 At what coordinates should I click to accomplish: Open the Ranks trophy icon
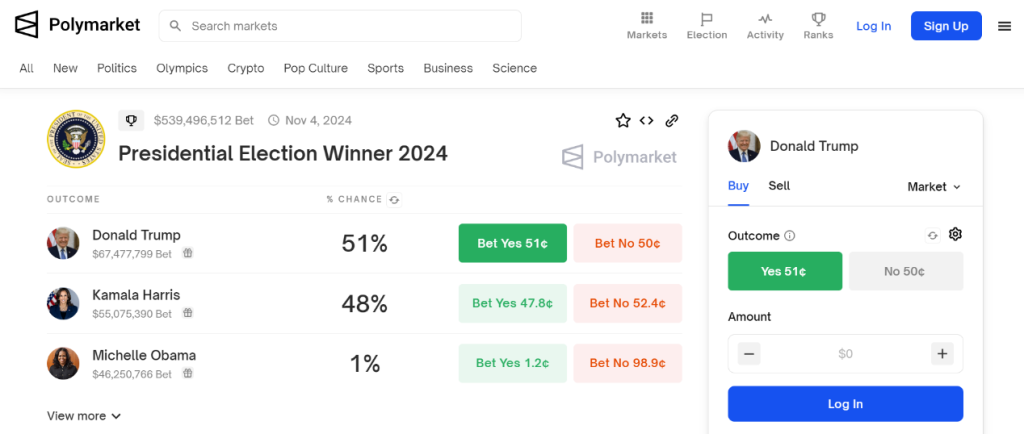tap(818, 18)
